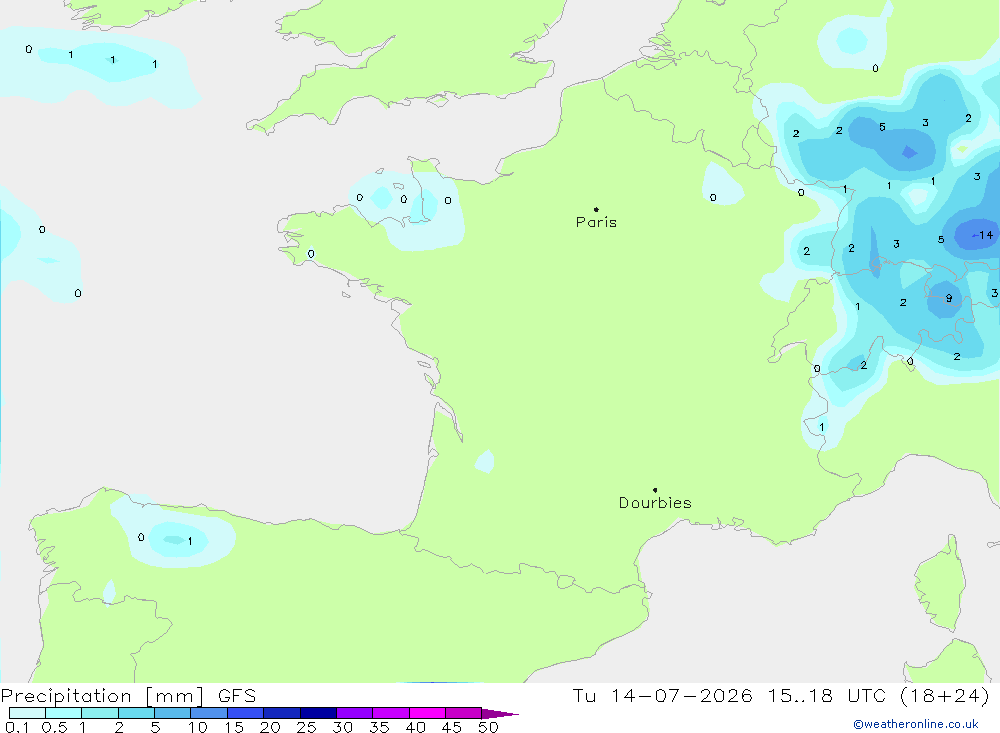Click legend label 0.1
The width and height of the screenshot is (1000, 733).
click(17, 727)
